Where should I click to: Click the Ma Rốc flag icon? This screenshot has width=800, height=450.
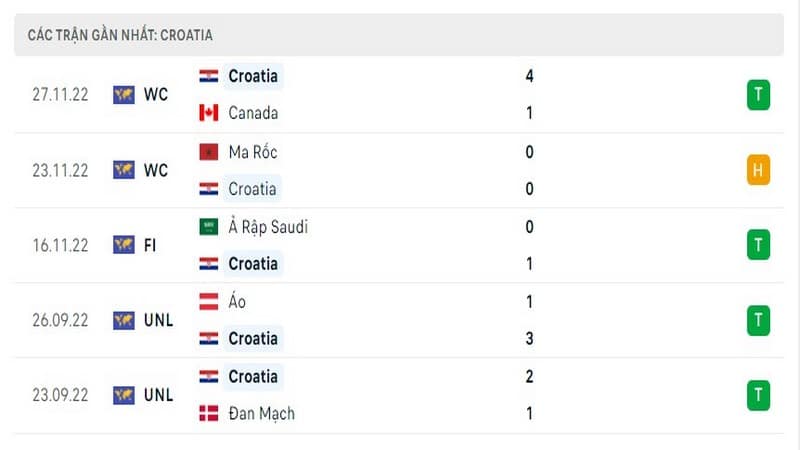209,152
